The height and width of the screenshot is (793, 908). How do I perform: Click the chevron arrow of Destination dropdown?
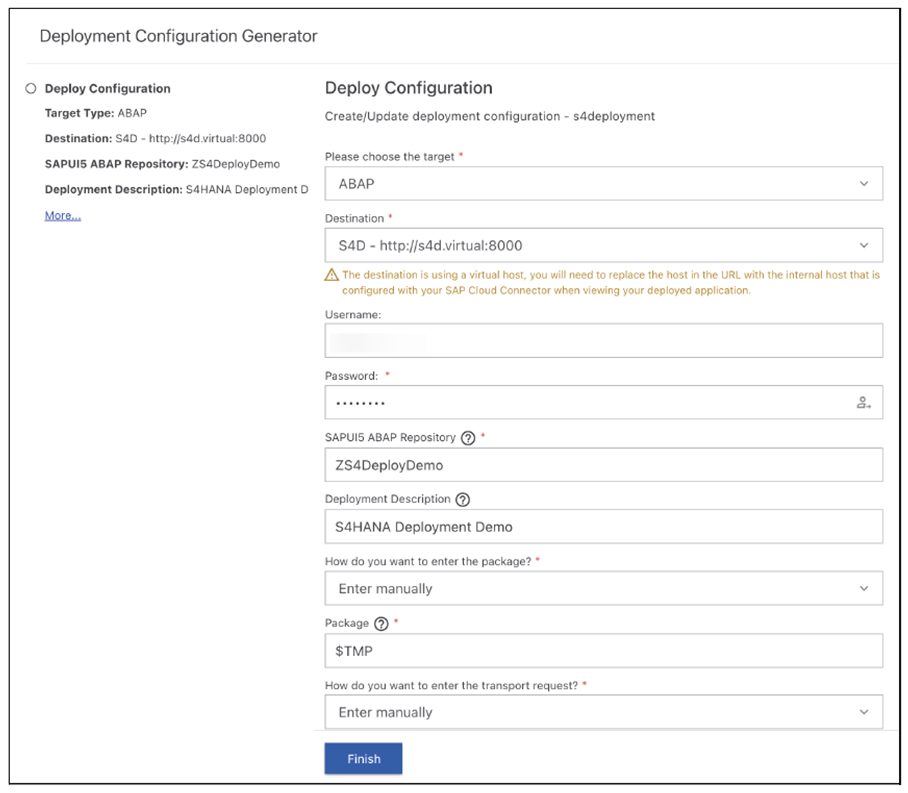(863, 246)
